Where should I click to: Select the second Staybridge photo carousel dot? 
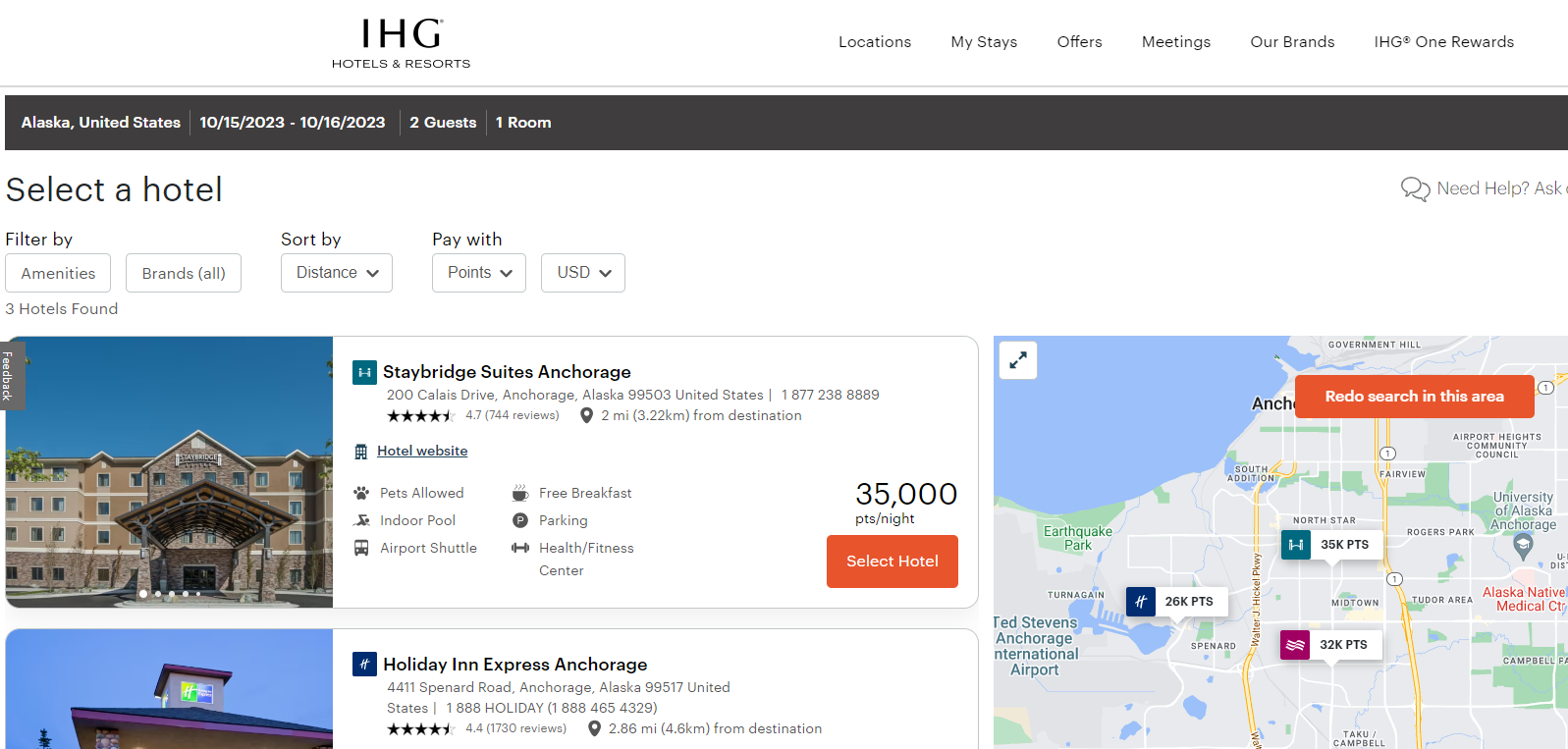157,593
